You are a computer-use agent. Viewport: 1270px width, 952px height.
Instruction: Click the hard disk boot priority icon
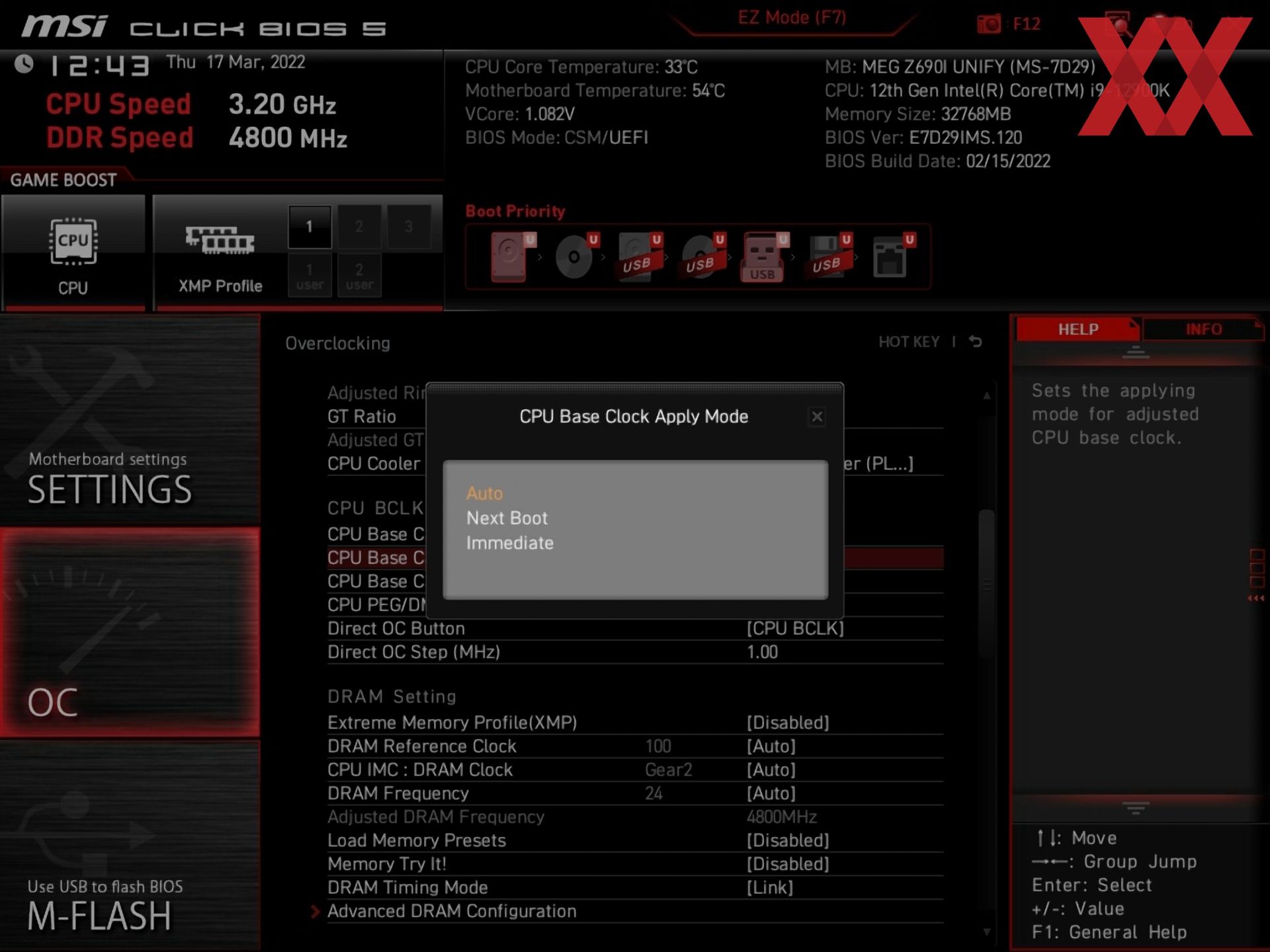pyautogui.click(x=513, y=257)
